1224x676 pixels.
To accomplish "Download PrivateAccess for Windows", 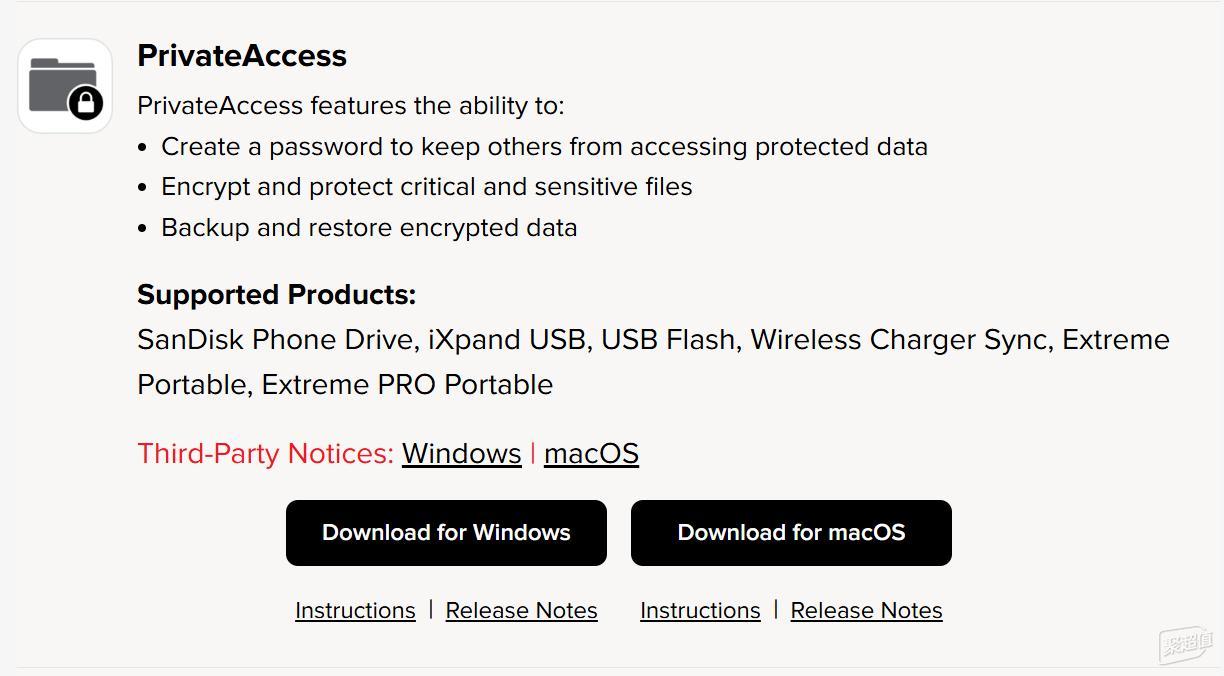I will [x=446, y=533].
